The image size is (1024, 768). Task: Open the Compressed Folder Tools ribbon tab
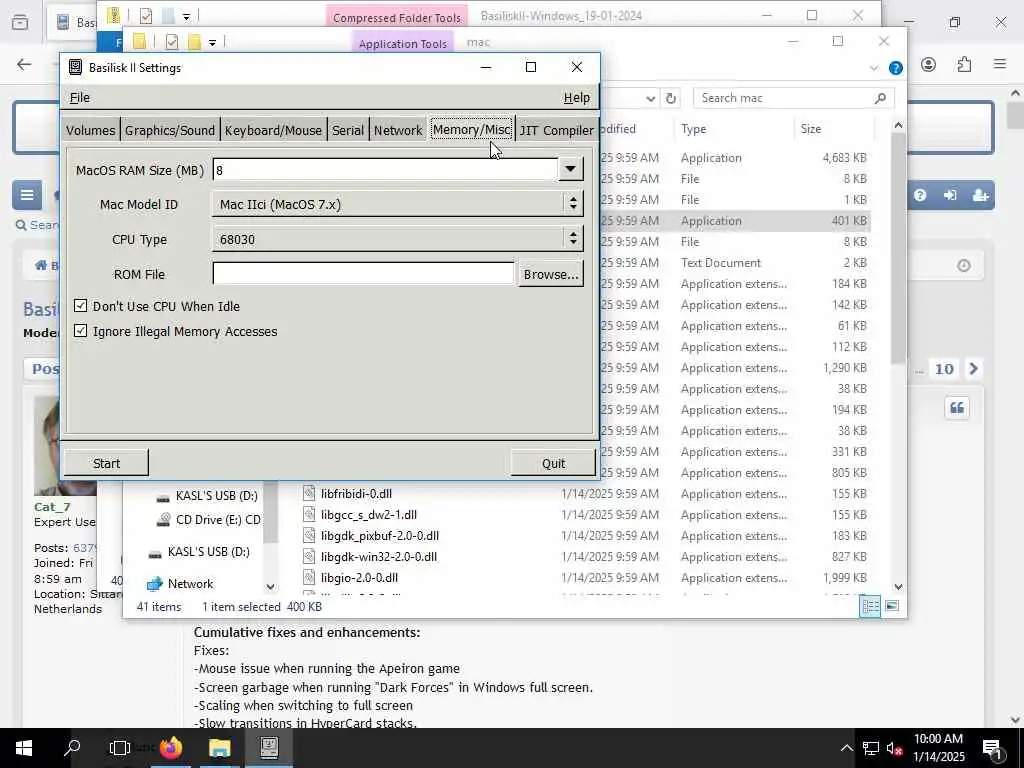click(x=397, y=18)
